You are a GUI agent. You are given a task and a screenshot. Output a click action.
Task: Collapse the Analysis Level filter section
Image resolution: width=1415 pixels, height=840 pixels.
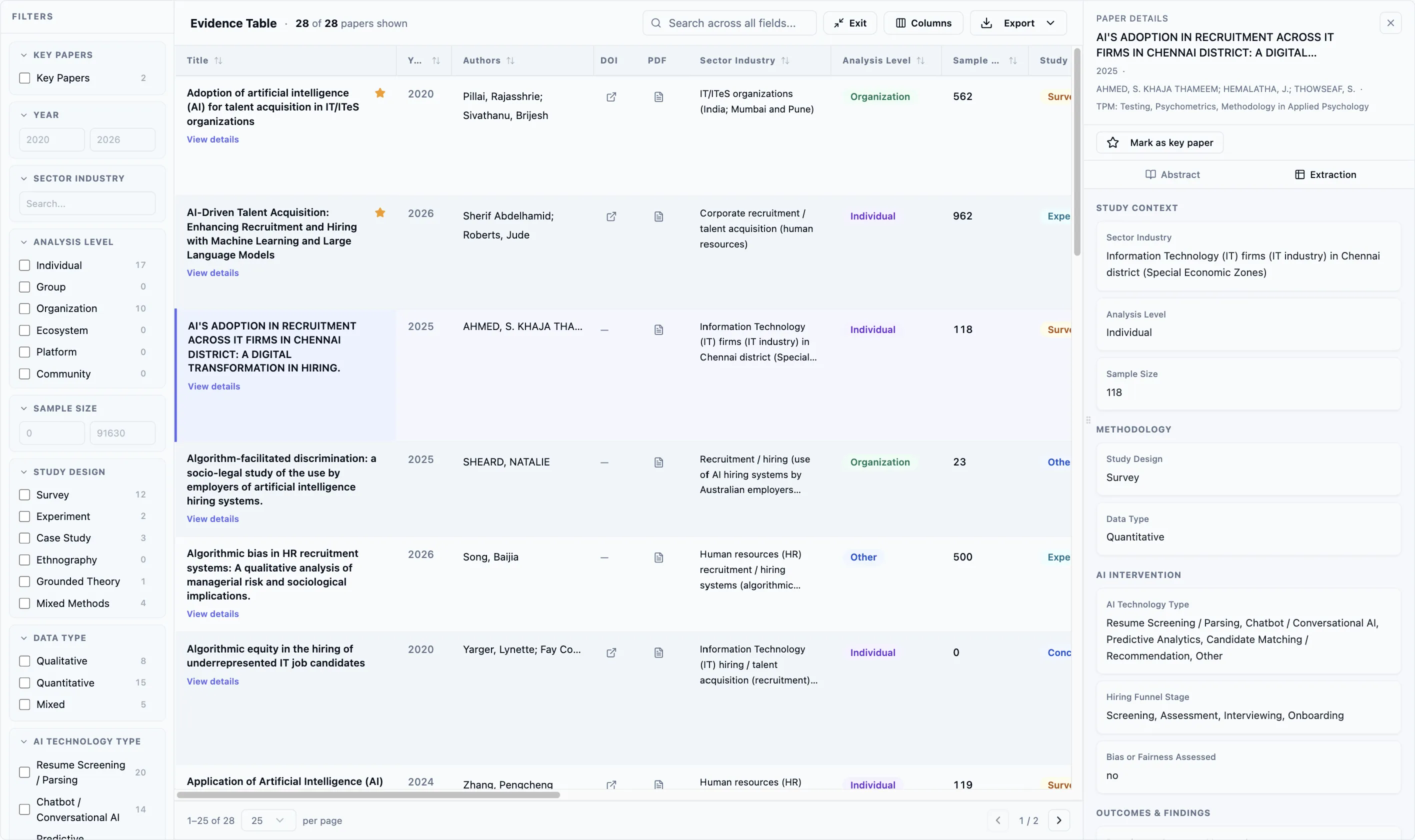(x=24, y=241)
